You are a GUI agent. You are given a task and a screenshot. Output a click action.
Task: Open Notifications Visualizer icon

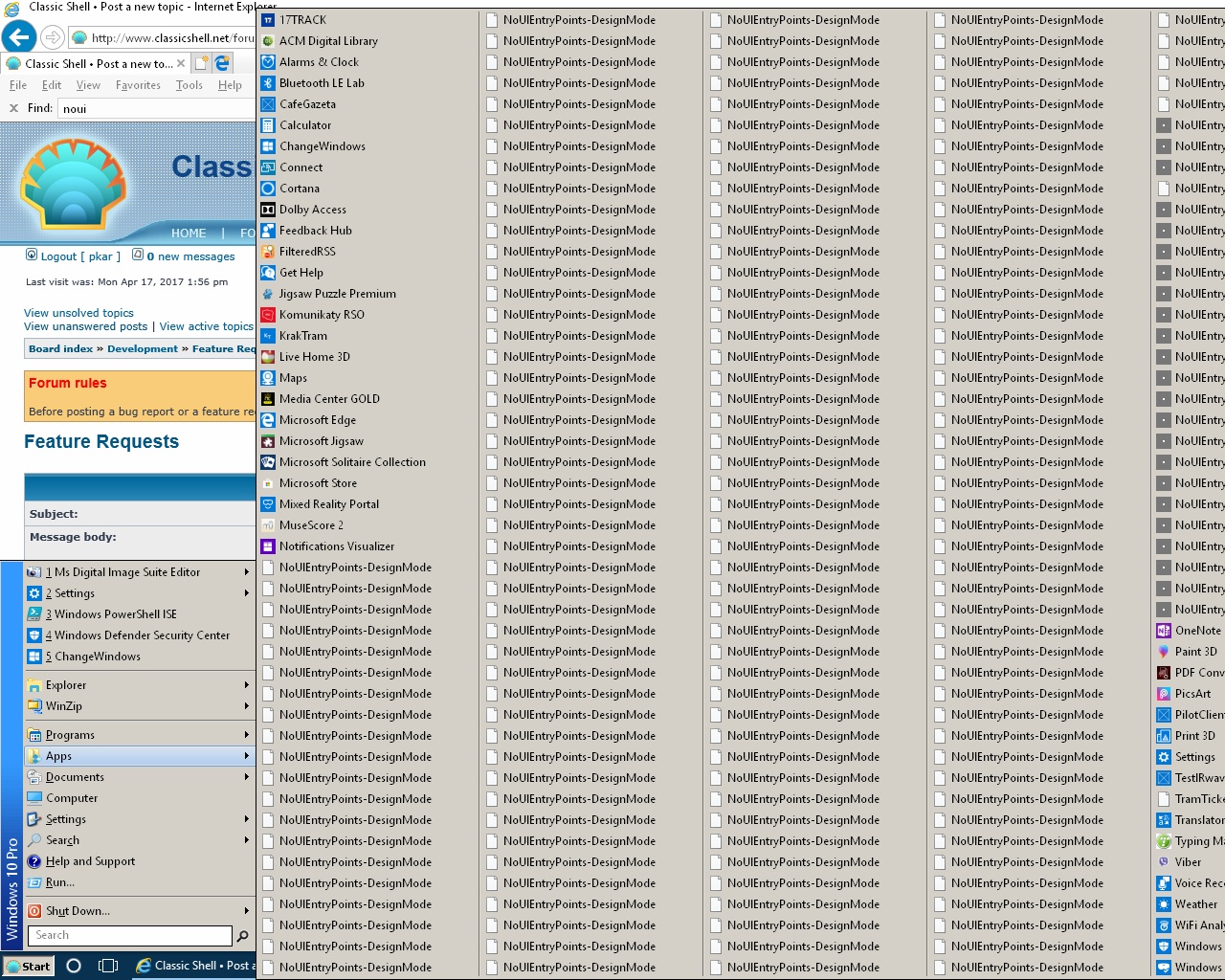coord(268,546)
